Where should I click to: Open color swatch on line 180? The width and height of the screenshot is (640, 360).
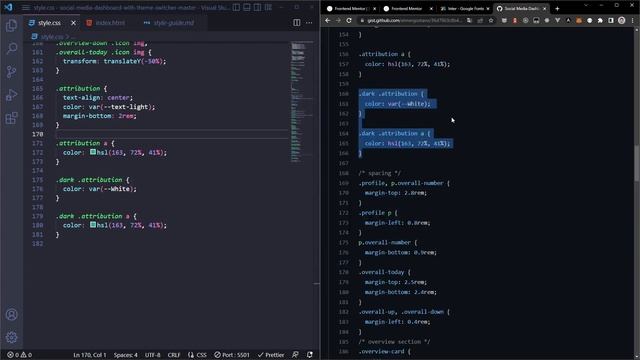point(93,224)
